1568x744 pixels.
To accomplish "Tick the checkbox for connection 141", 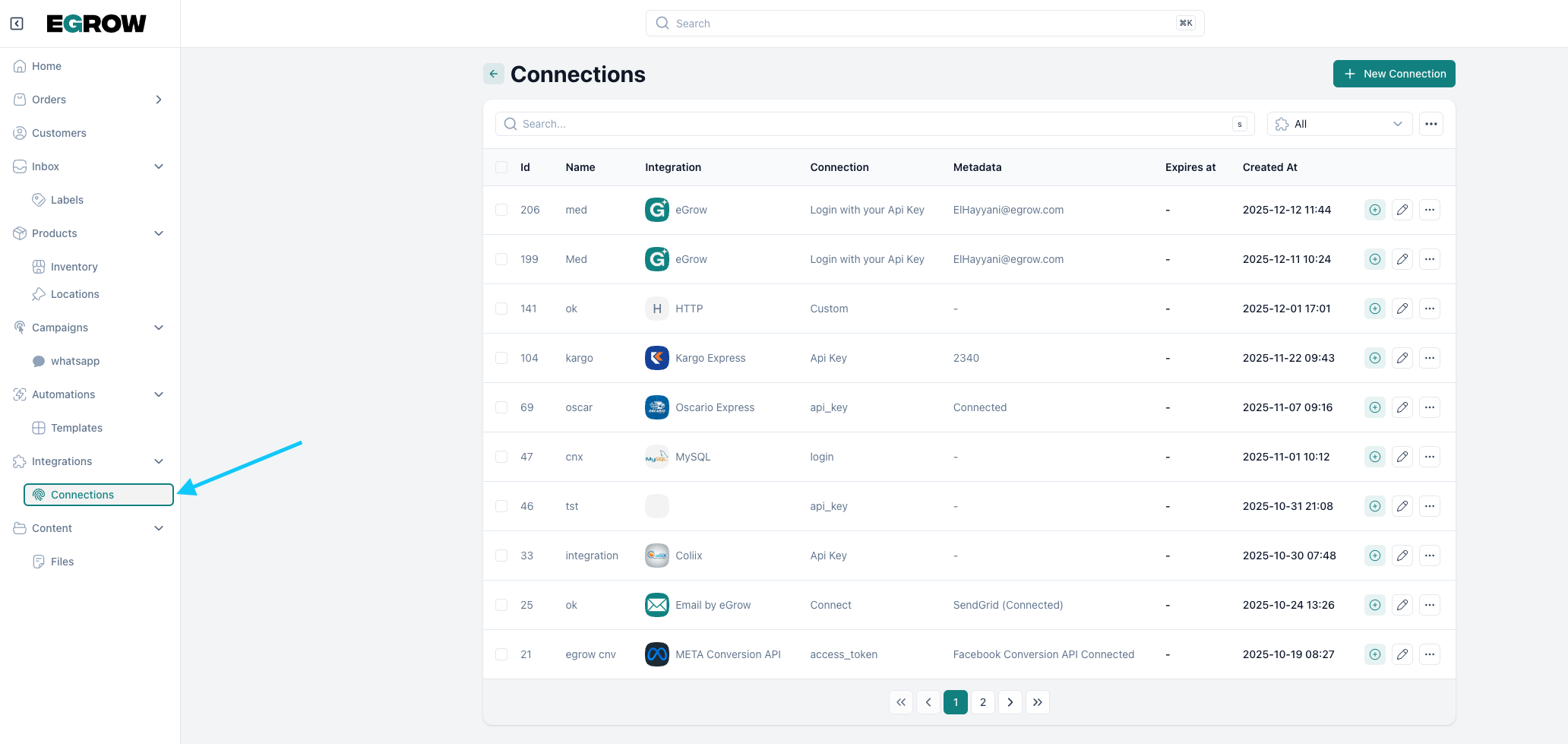I will 501,309.
